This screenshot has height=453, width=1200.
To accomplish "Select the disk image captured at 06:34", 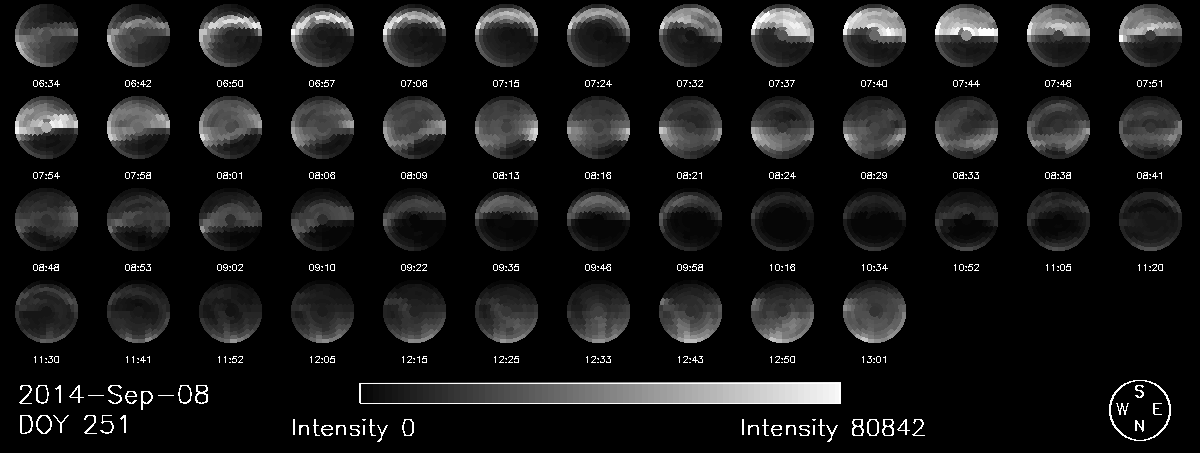I will pos(46,37).
